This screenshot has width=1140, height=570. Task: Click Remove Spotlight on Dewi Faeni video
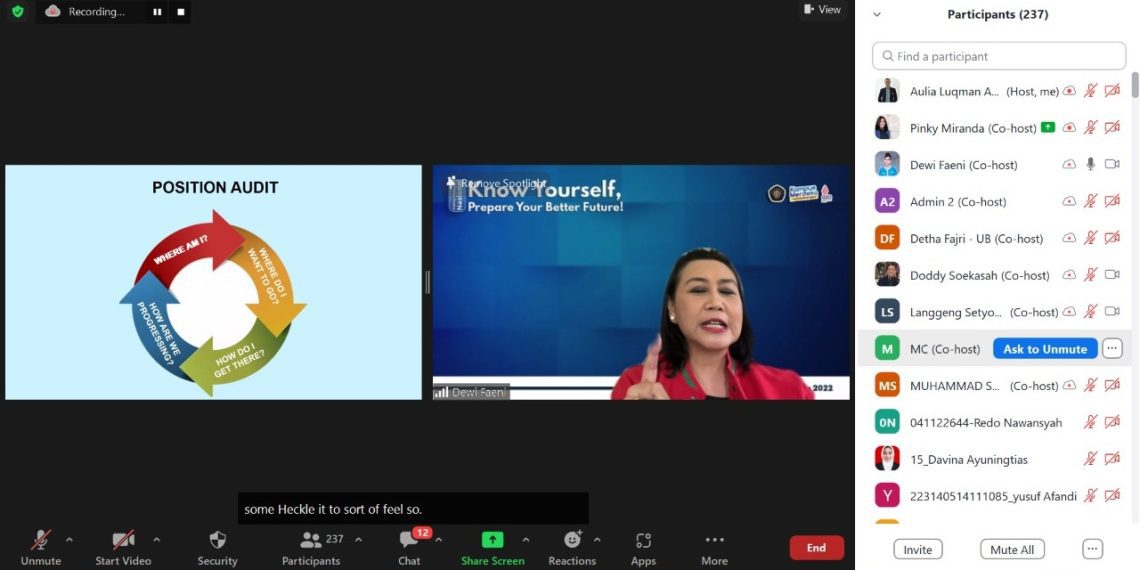click(503, 183)
